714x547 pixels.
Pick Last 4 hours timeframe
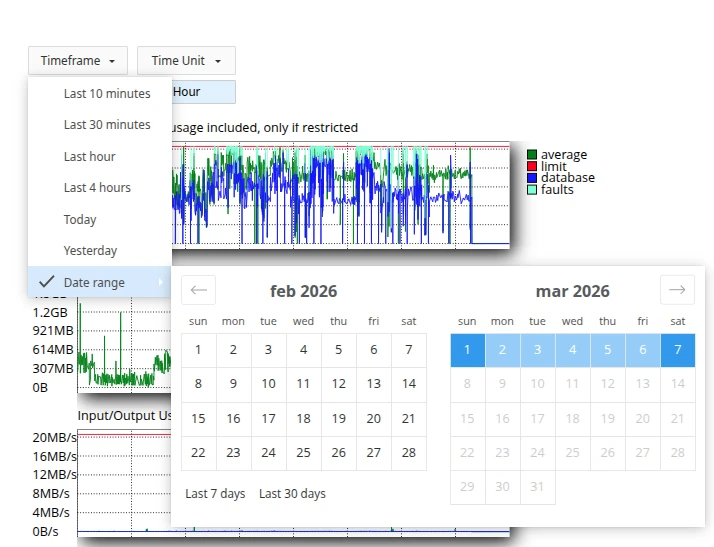pyautogui.click(x=97, y=188)
